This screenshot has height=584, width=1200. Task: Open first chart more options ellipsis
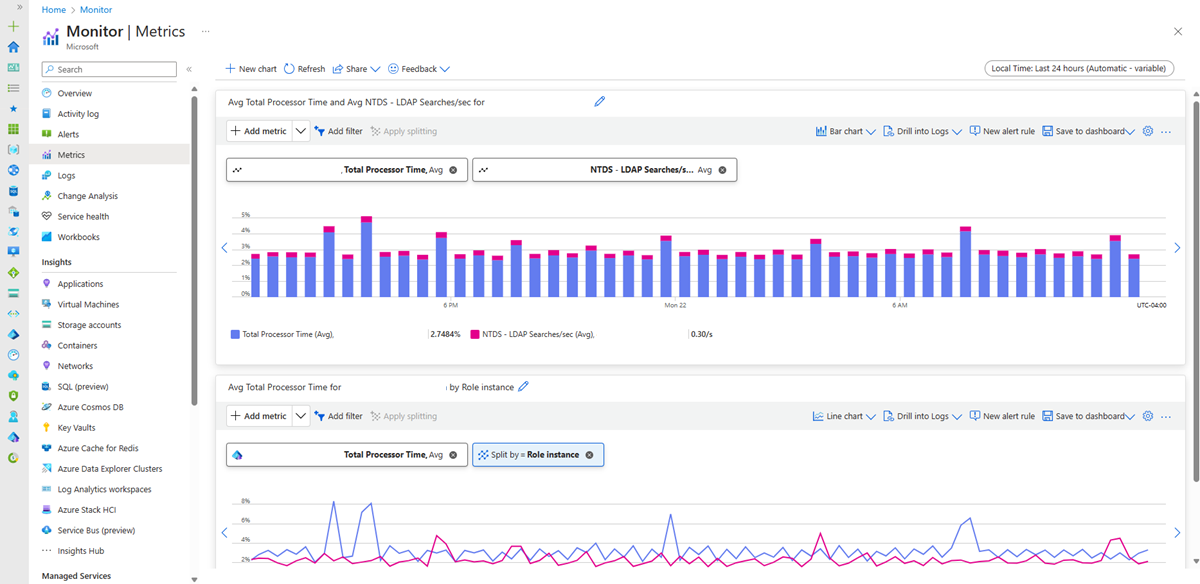click(1166, 131)
